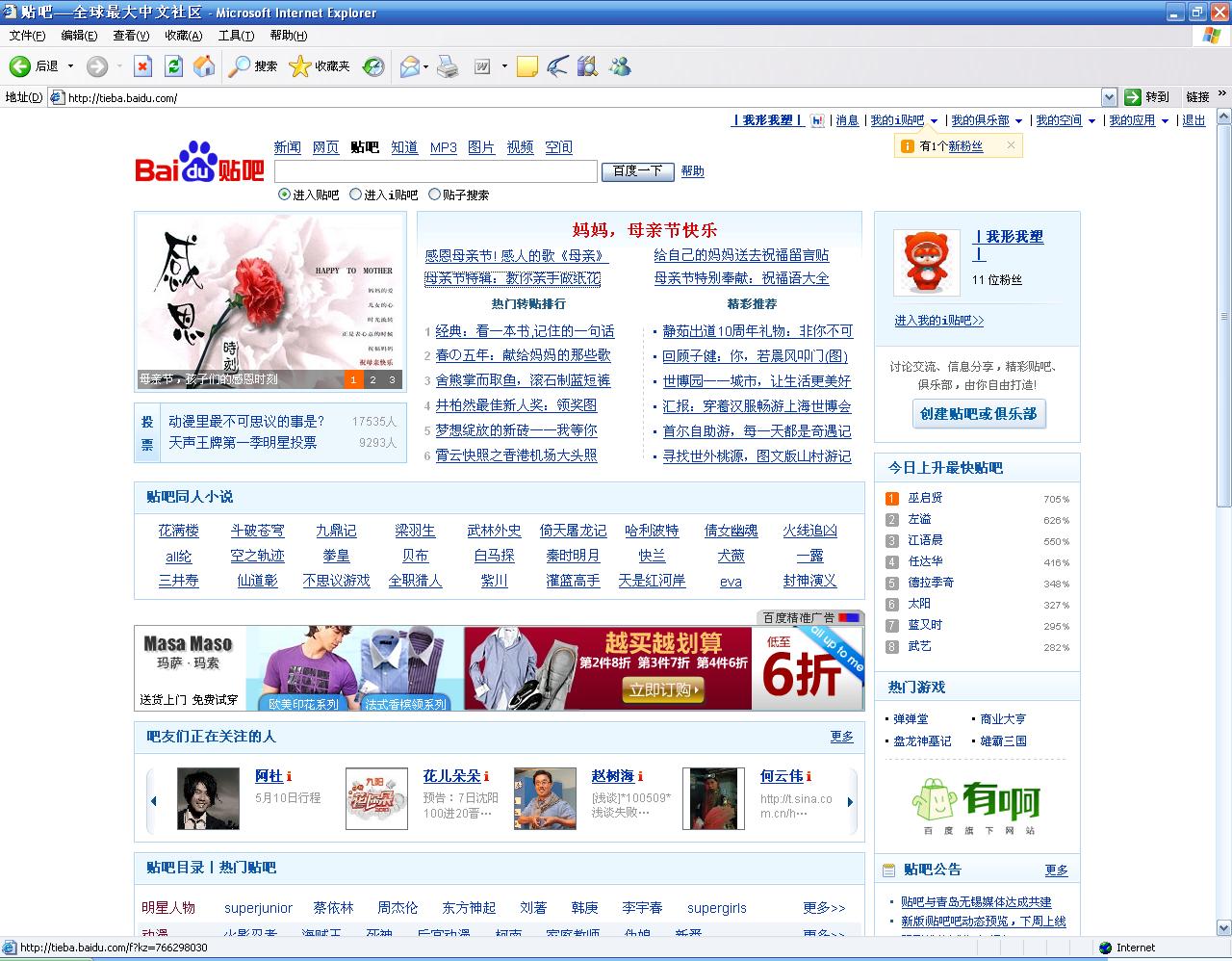The width and height of the screenshot is (1232, 961).
Task: Click the 百度一下 search button
Action: click(637, 171)
